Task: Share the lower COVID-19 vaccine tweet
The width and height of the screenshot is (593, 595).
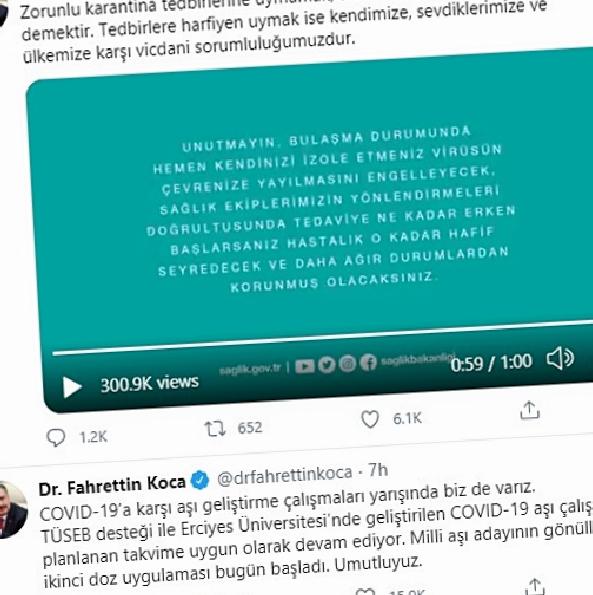Action: (533, 587)
